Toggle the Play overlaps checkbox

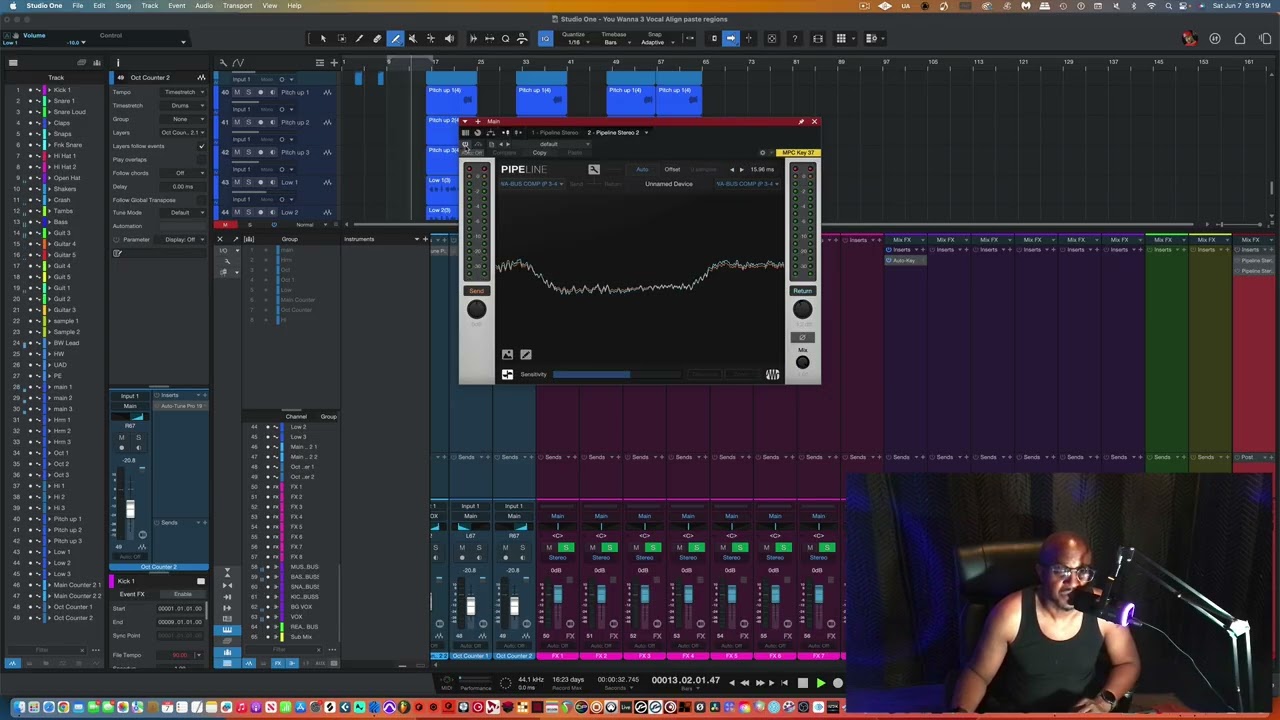[x=201, y=159]
